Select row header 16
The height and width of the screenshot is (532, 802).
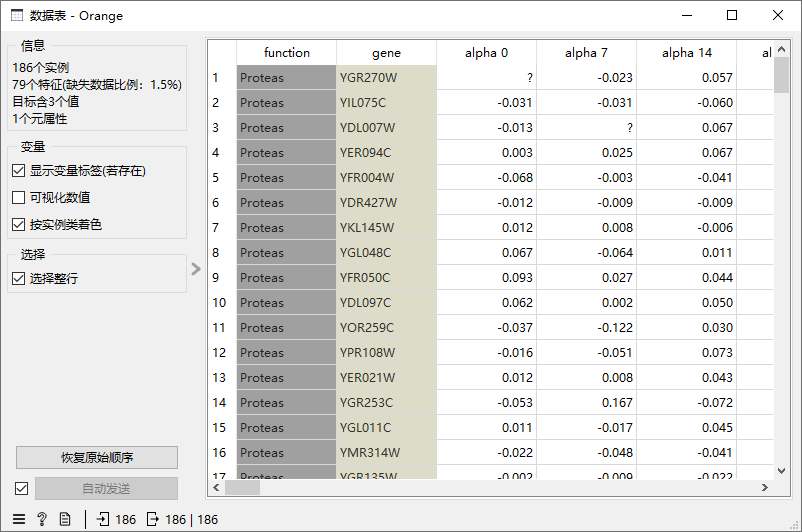click(x=222, y=453)
